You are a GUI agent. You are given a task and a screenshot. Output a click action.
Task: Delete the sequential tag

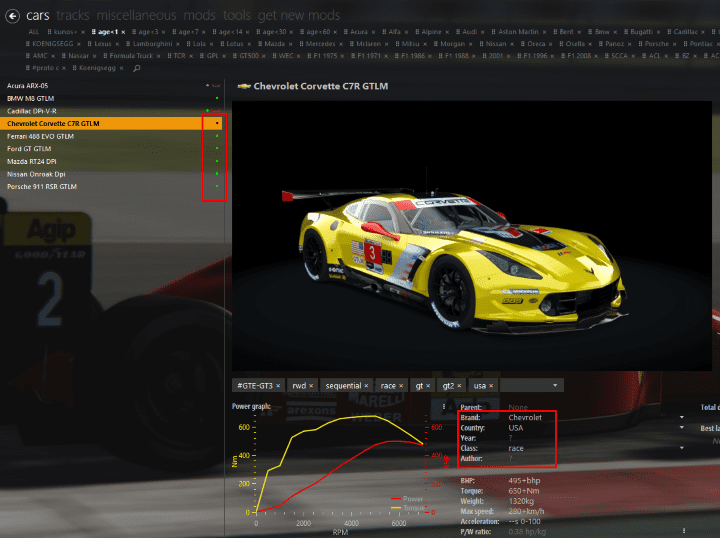[366, 385]
